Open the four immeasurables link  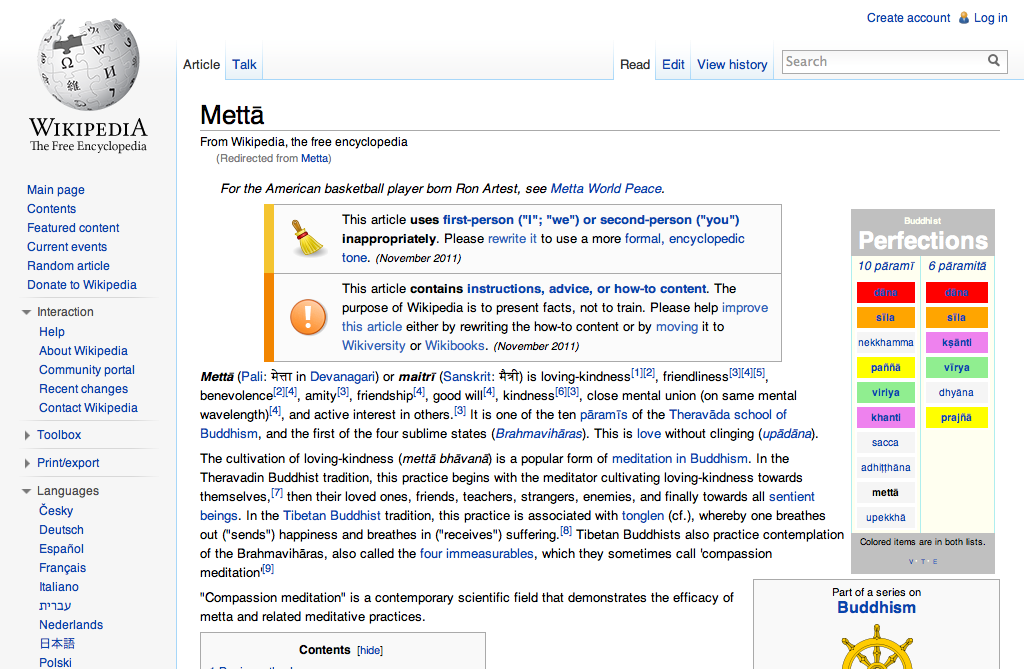(476, 554)
